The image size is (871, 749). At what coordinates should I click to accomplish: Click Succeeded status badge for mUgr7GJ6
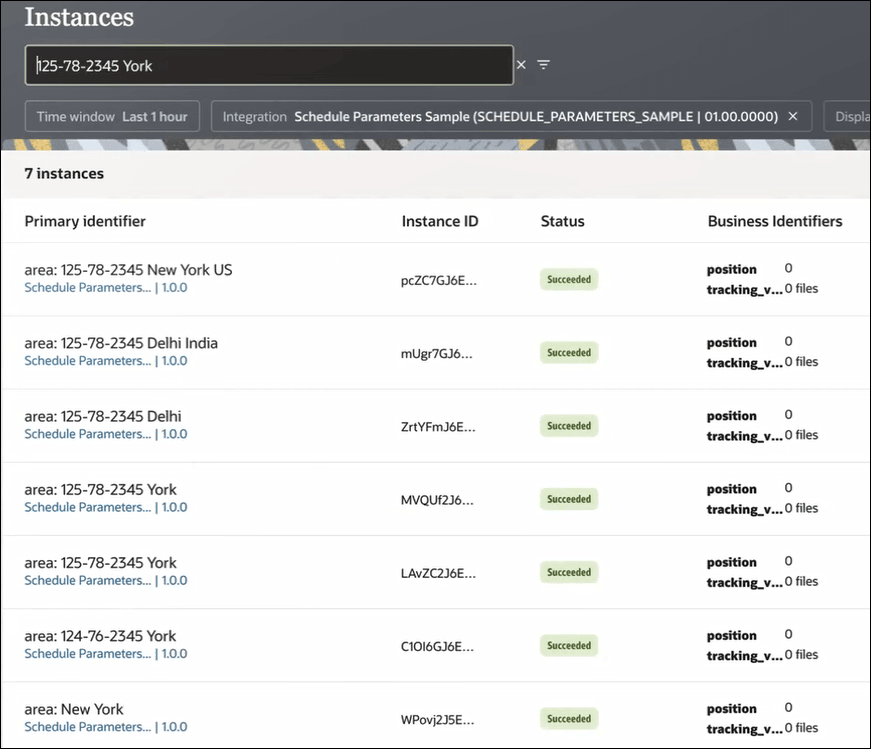[x=569, y=352]
